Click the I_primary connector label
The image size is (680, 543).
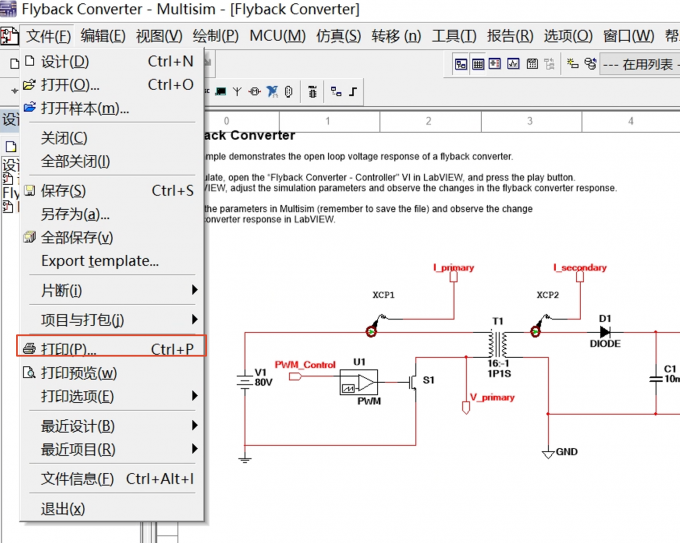pyautogui.click(x=454, y=267)
